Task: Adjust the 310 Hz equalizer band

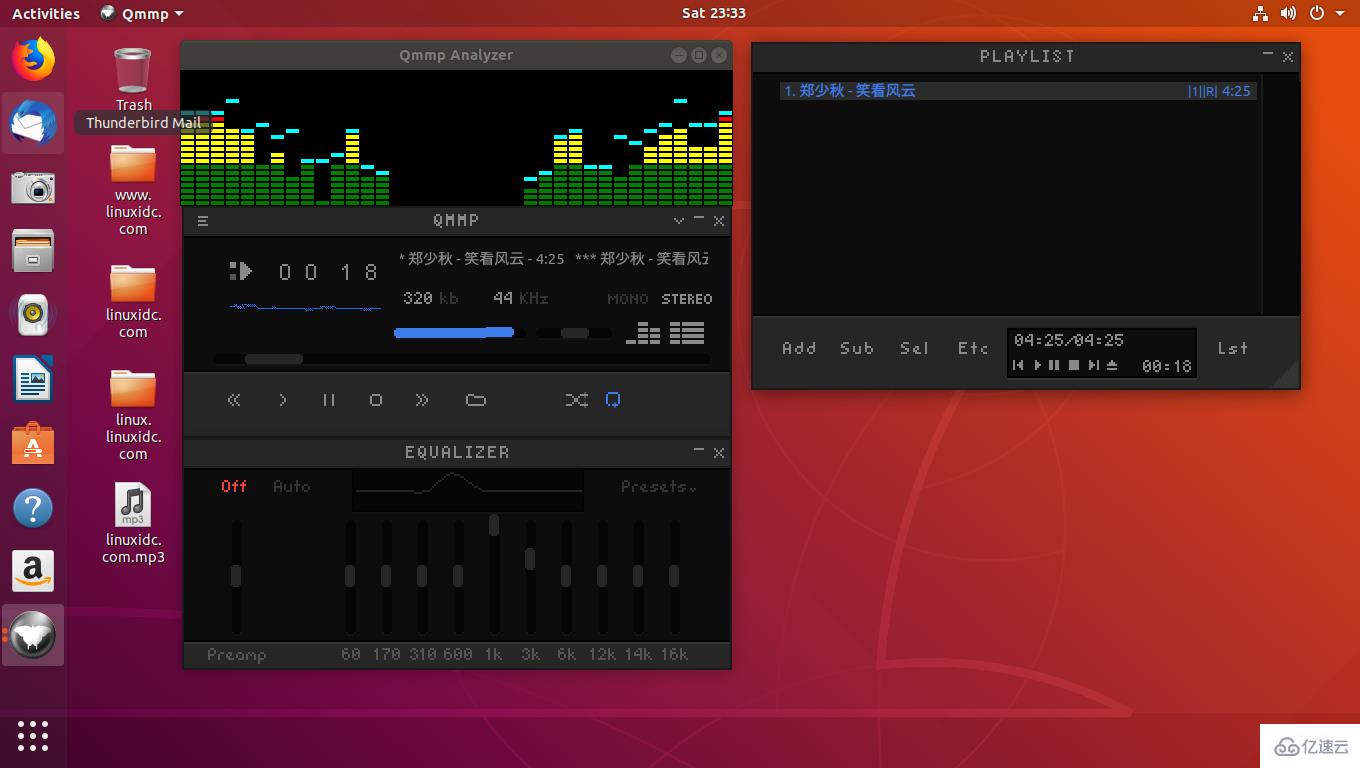Action: [x=422, y=577]
